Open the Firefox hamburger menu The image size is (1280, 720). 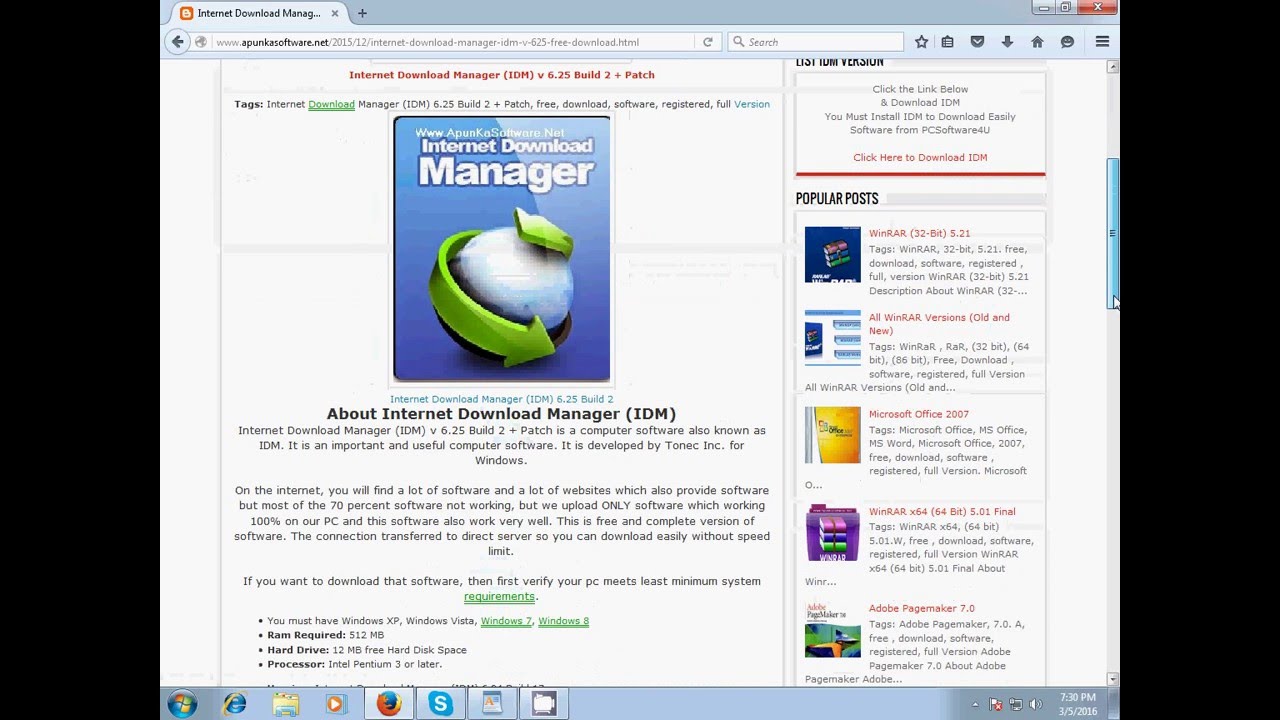[1102, 42]
